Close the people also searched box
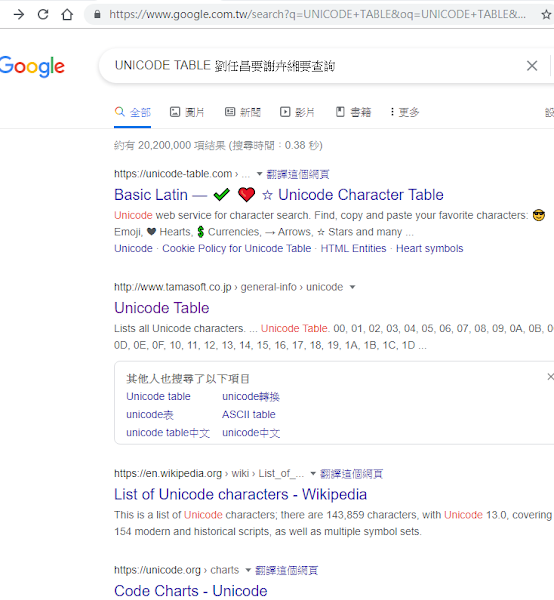This screenshot has width=554, height=600. 550,377
